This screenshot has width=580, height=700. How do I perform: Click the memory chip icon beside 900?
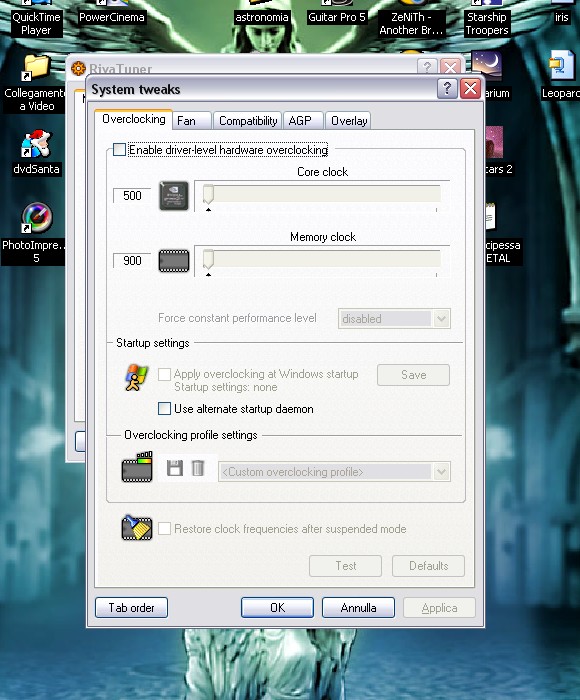click(174, 261)
